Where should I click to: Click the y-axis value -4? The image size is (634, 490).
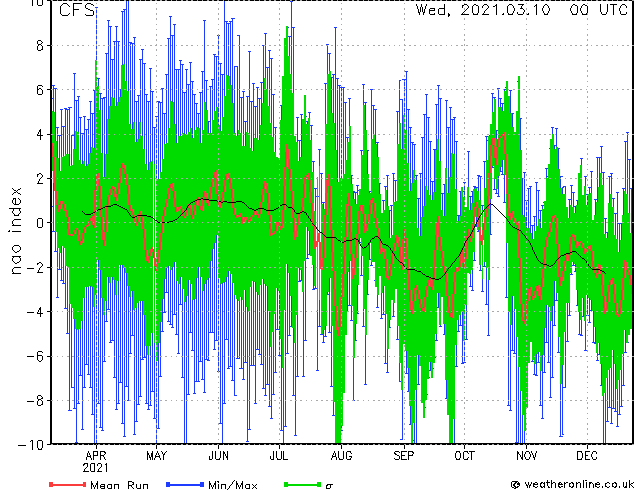(x=35, y=312)
